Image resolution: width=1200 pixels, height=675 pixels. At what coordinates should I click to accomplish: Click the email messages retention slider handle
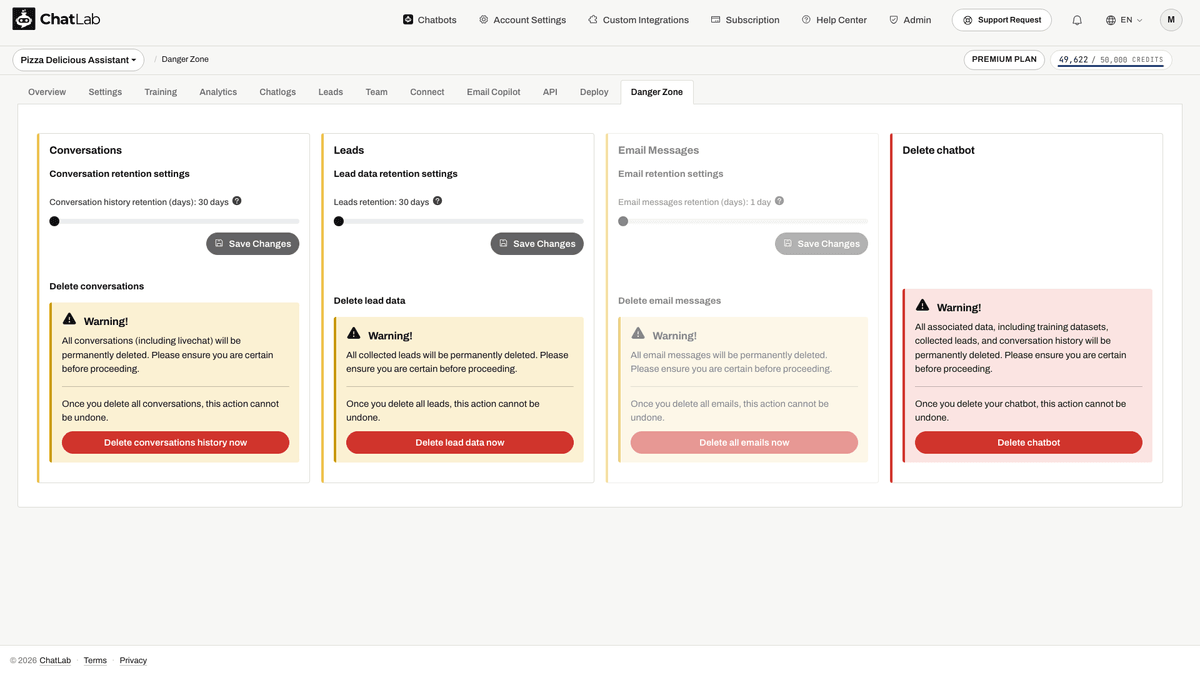pyautogui.click(x=623, y=221)
